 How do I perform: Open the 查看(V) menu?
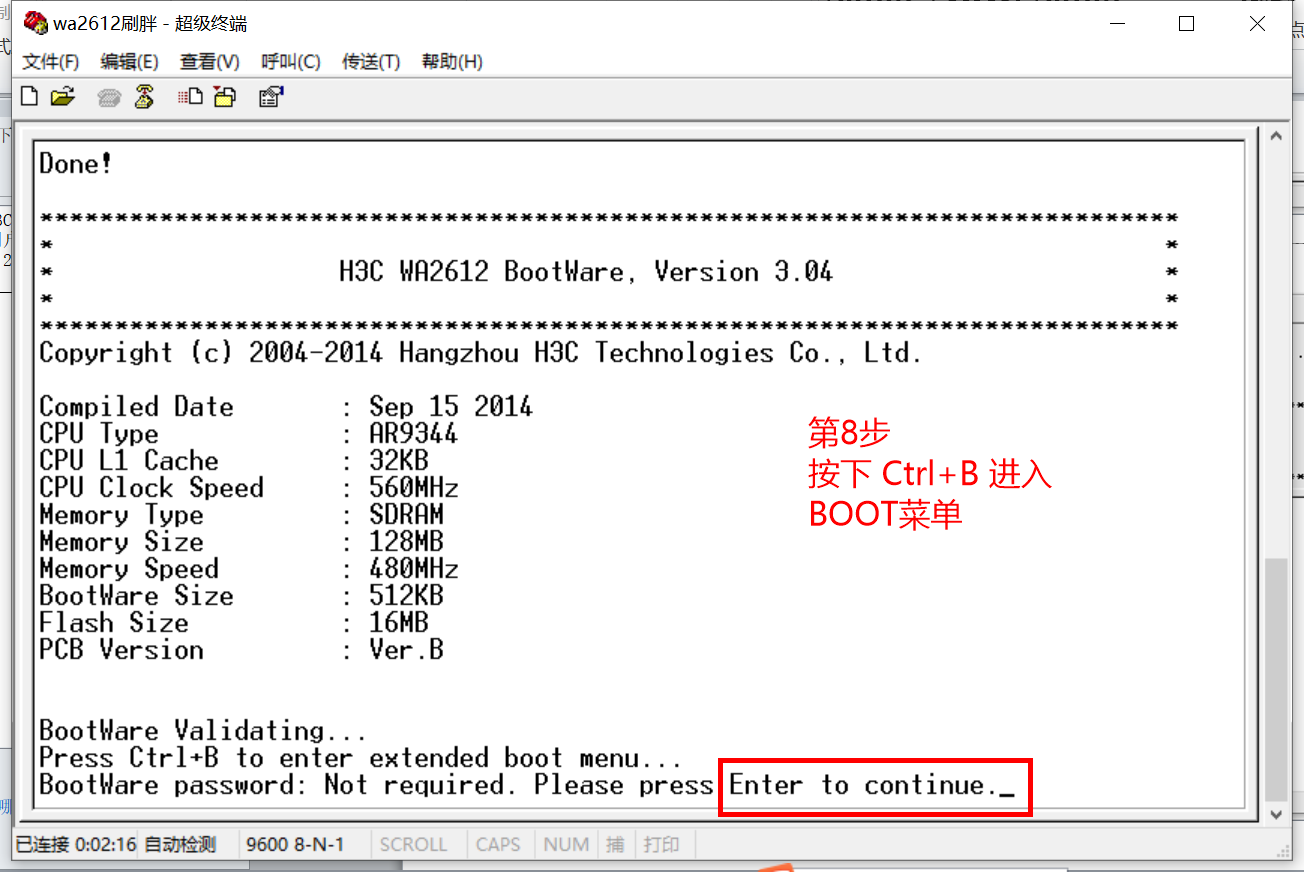point(210,62)
